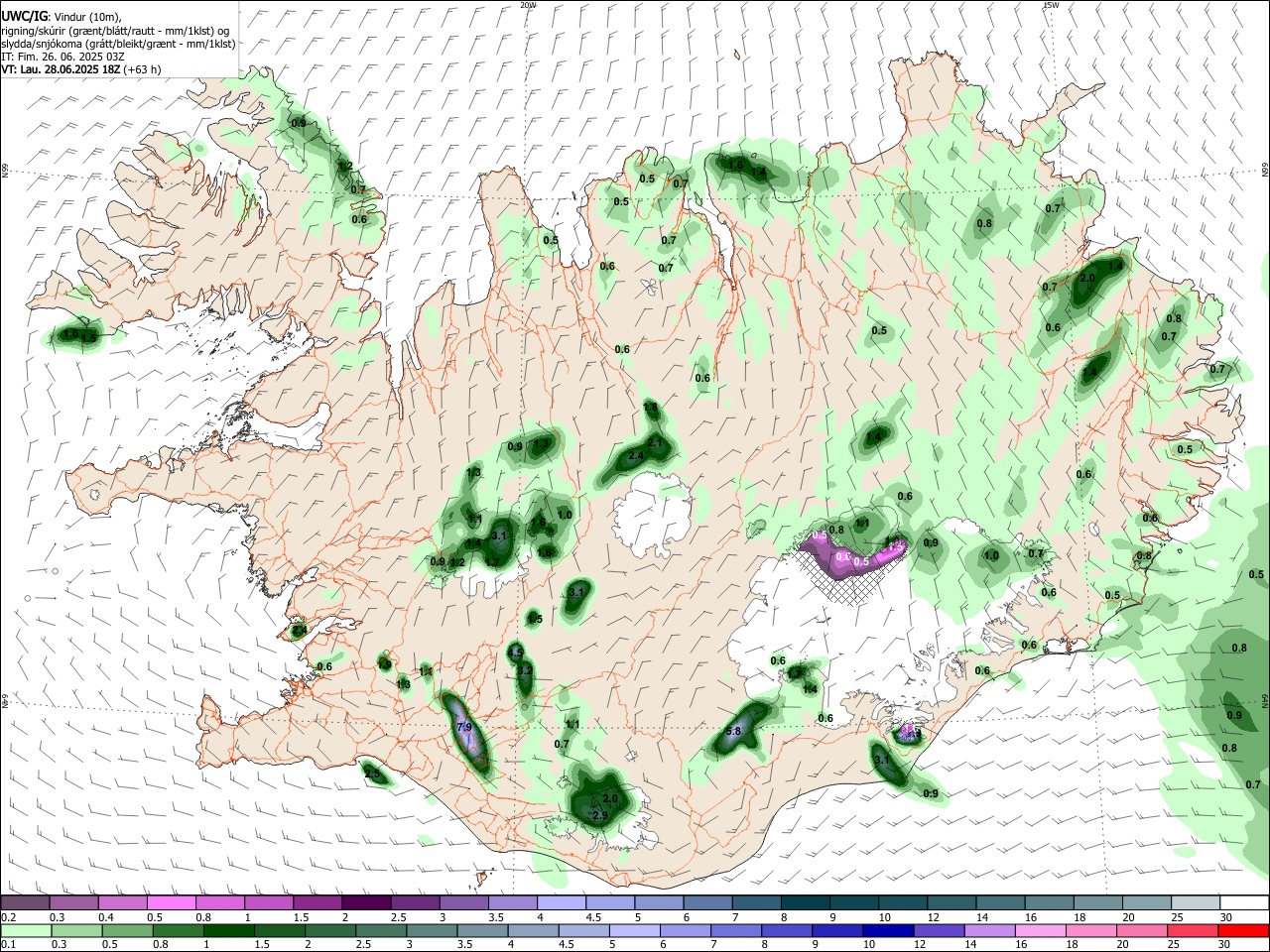Select the 12 purple-blue rain legend swatch
Screen dimensions: 1270x952
(939, 930)
